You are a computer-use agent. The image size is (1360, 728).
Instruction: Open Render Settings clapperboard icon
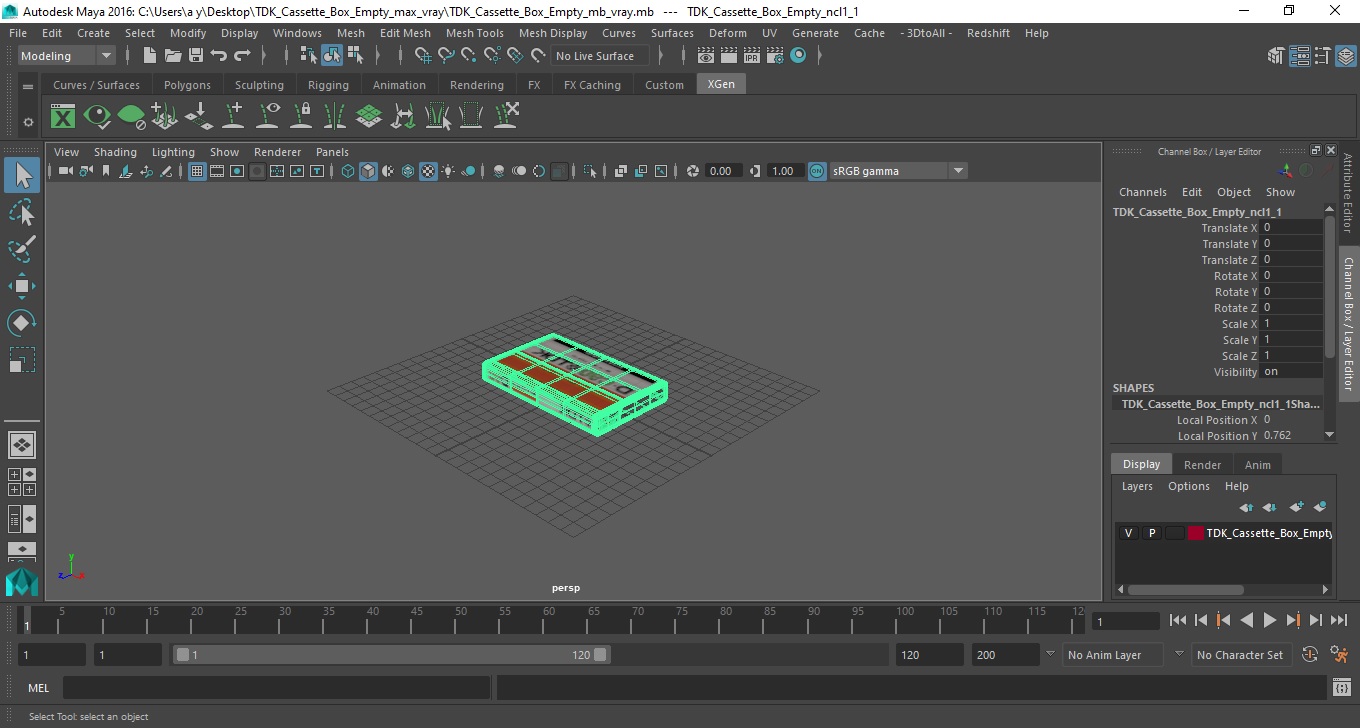point(775,56)
